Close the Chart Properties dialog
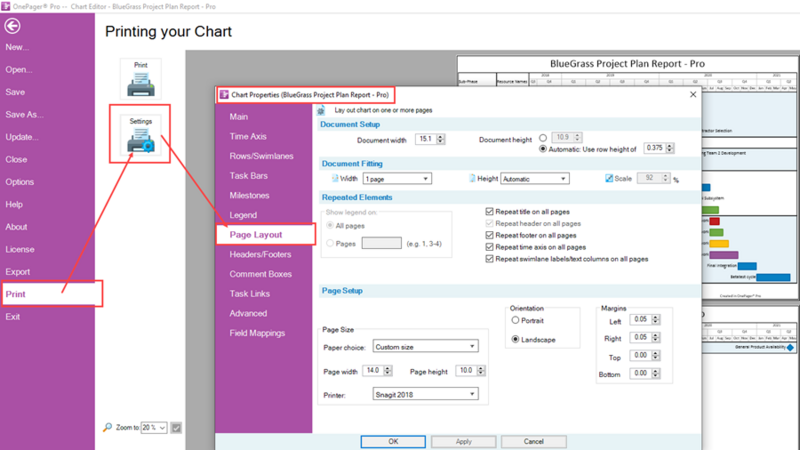The image size is (800, 450). 693,94
